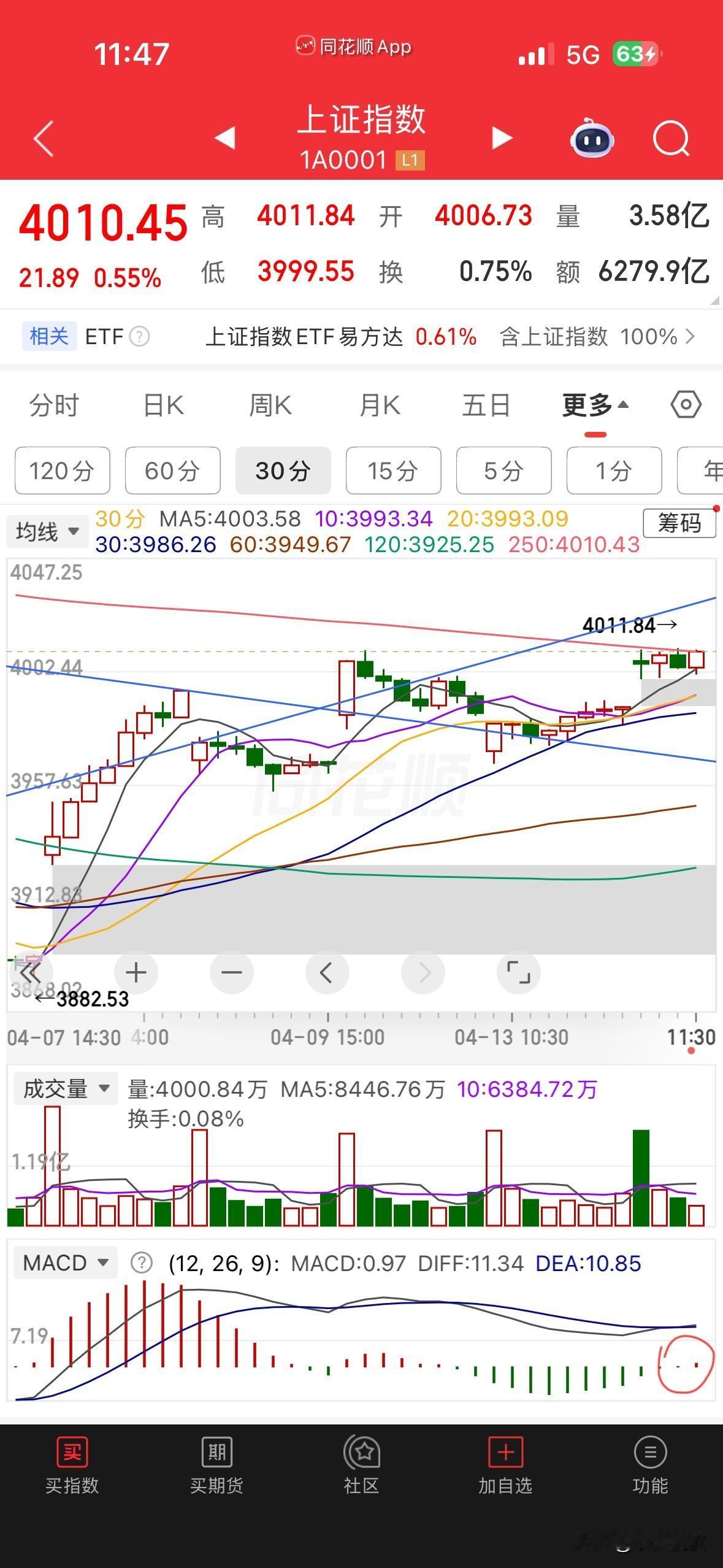Switch to 周K tab
723x1568 pixels.
tap(270, 405)
